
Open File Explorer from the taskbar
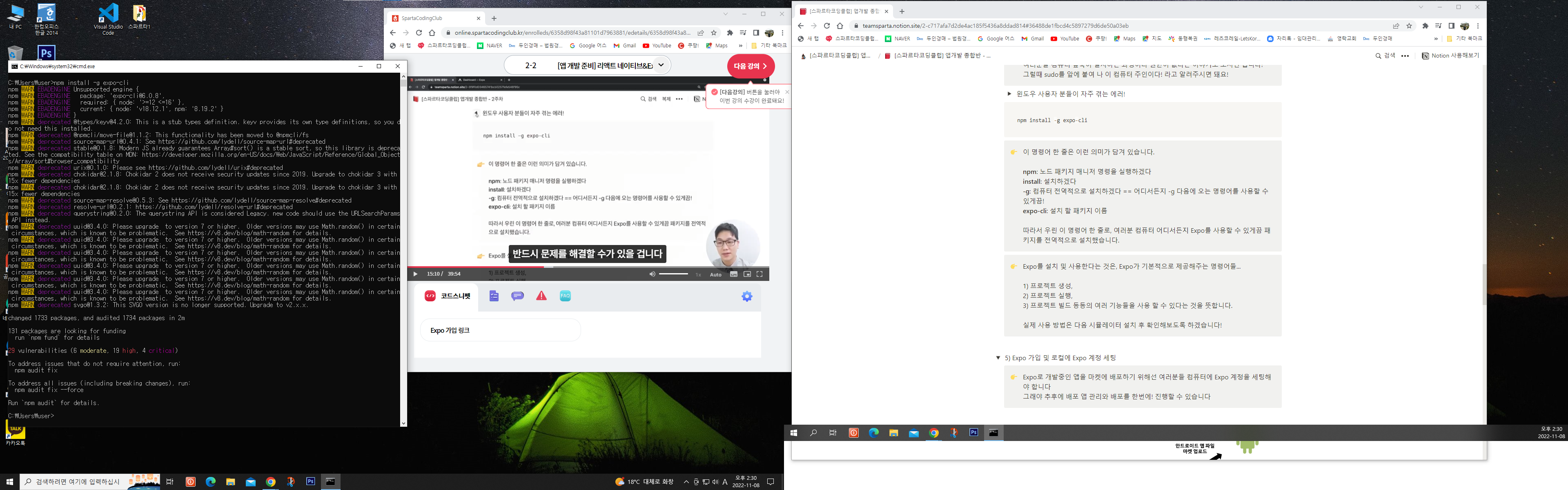(x=230, y=481)
